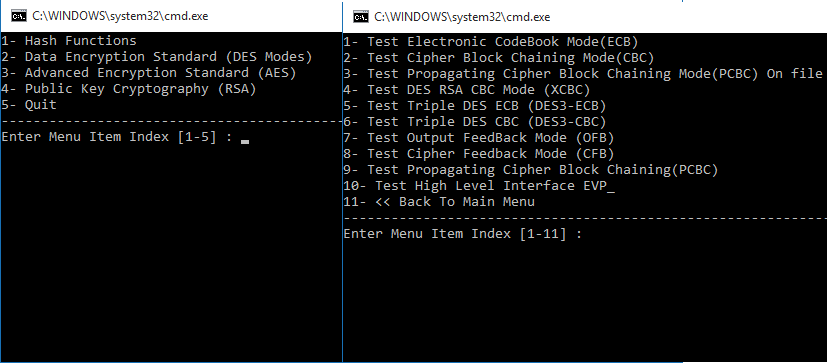Click the Advanced Encryption Standard (AES) line

[x=149, y=72]
